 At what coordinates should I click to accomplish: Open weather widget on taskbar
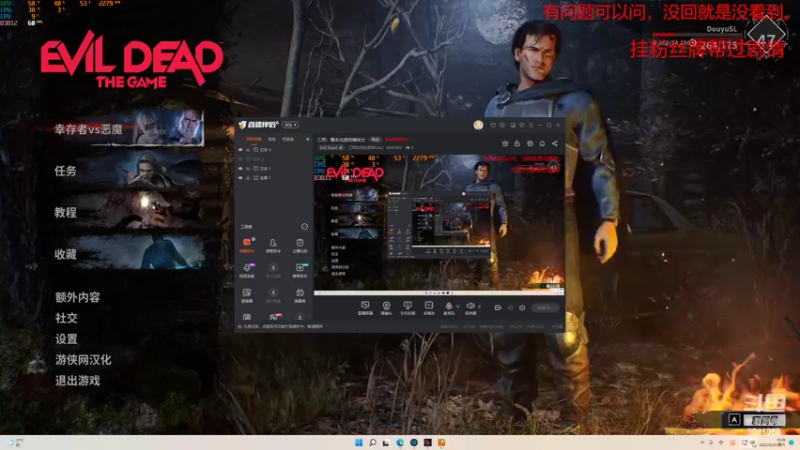tap(15, 442)
